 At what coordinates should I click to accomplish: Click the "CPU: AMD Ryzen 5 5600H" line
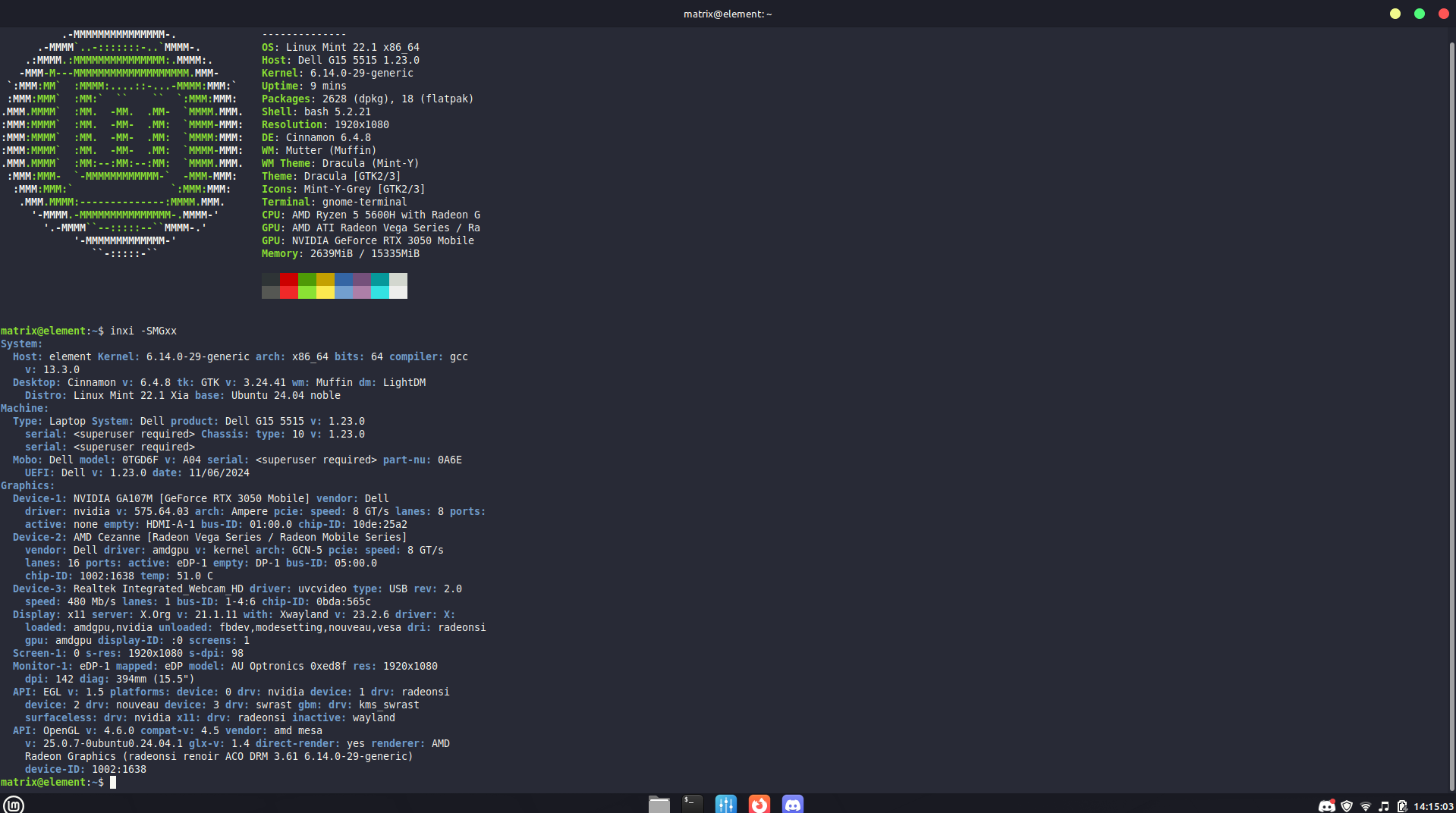point(371,215)
